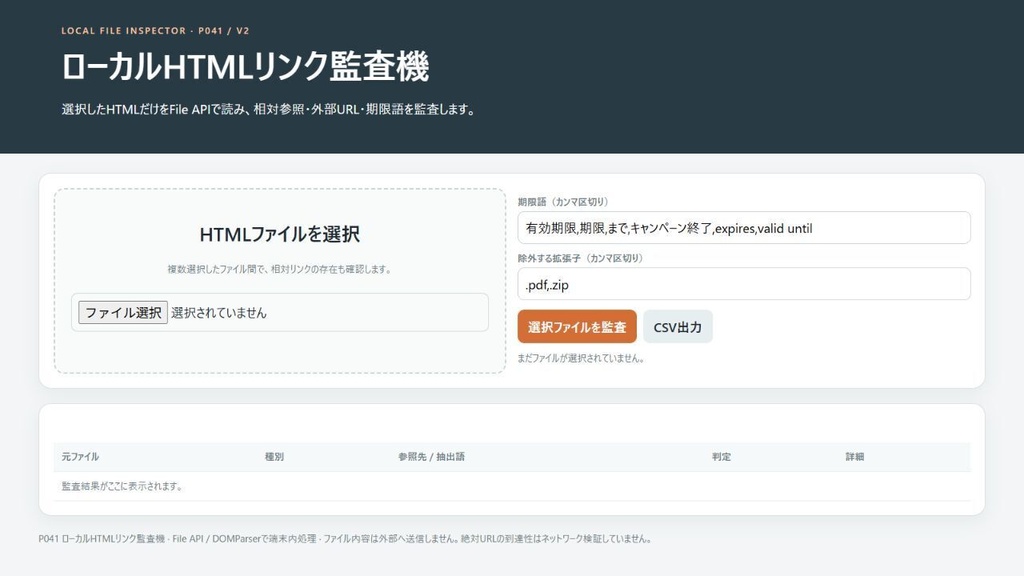1024x576 pixels.
Task: Click the footer P041 privacy note
Action: click(x=345, y=539)
